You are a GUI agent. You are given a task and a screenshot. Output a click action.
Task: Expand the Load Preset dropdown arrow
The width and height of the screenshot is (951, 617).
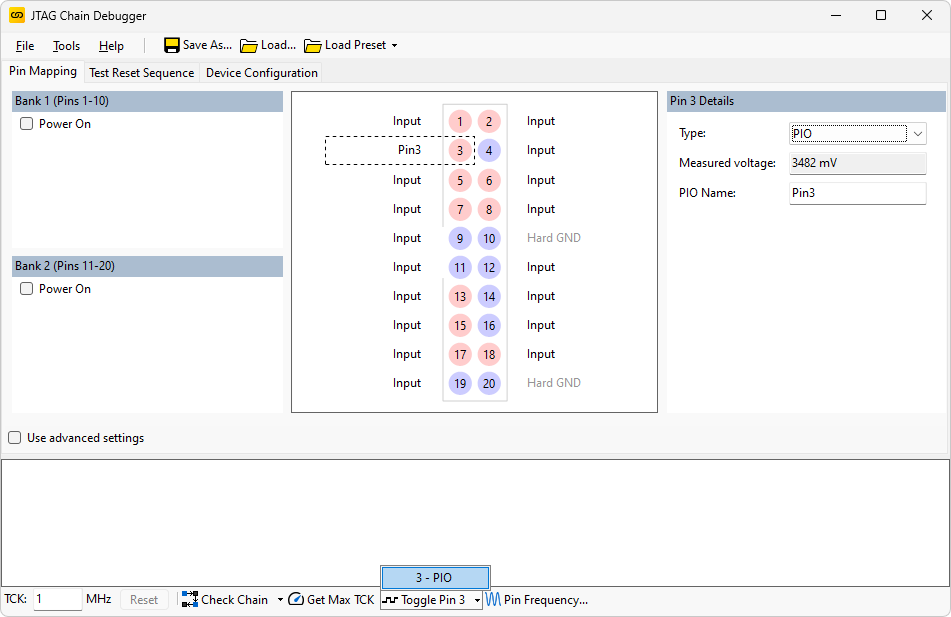pos(394,46)
